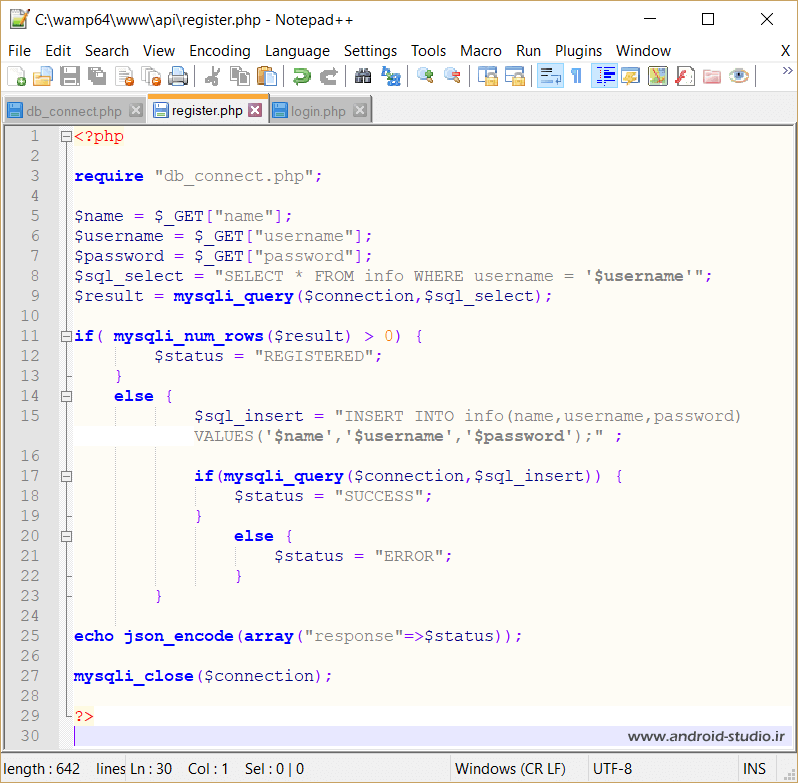Click the UTF-8 encoding status field

click(662, 768)
